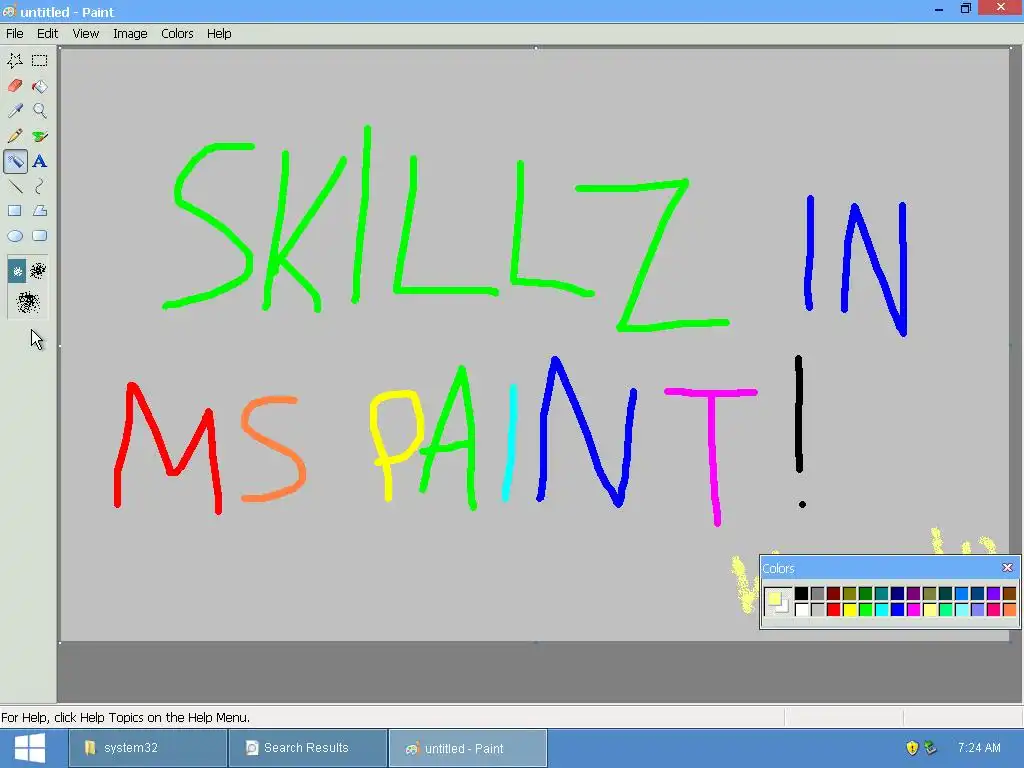This screenshot has width=1024, height=768.
Task: Pick the Eraser tool
Action: pos(15,86)
